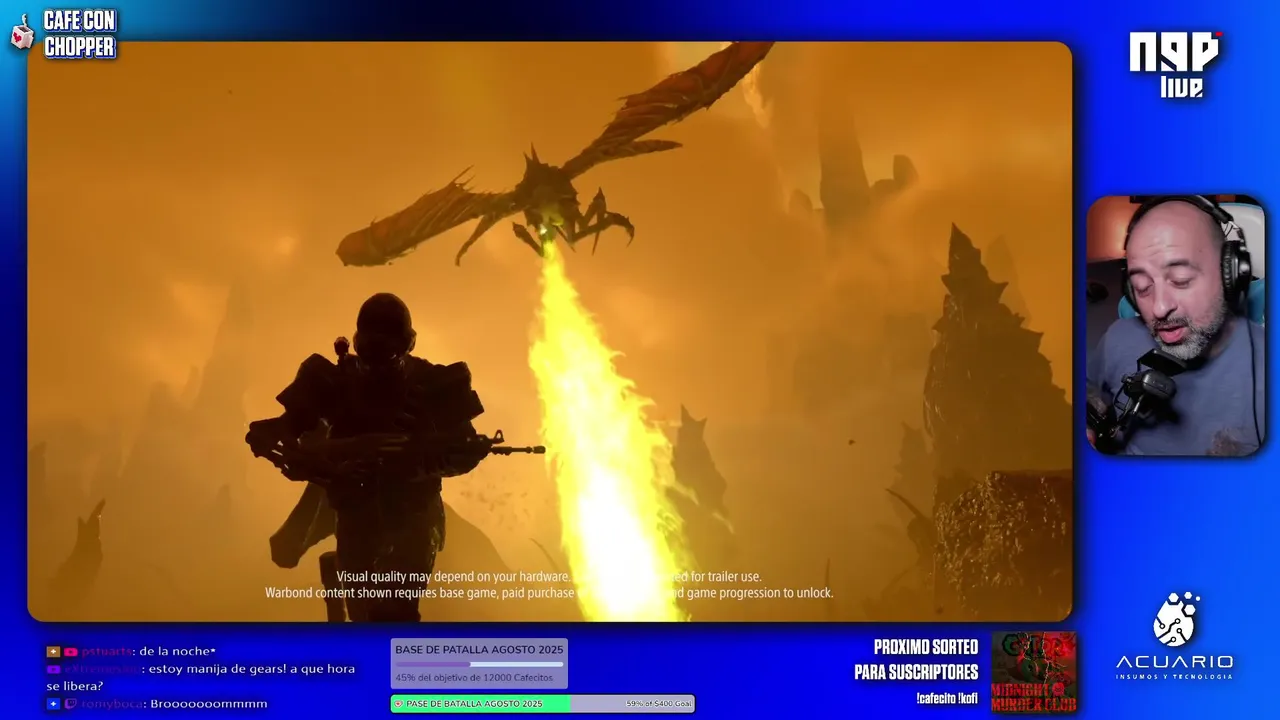
Task: Click 'Insumos y Tecnologia' tagline
Action: (x=1175, y=677)
